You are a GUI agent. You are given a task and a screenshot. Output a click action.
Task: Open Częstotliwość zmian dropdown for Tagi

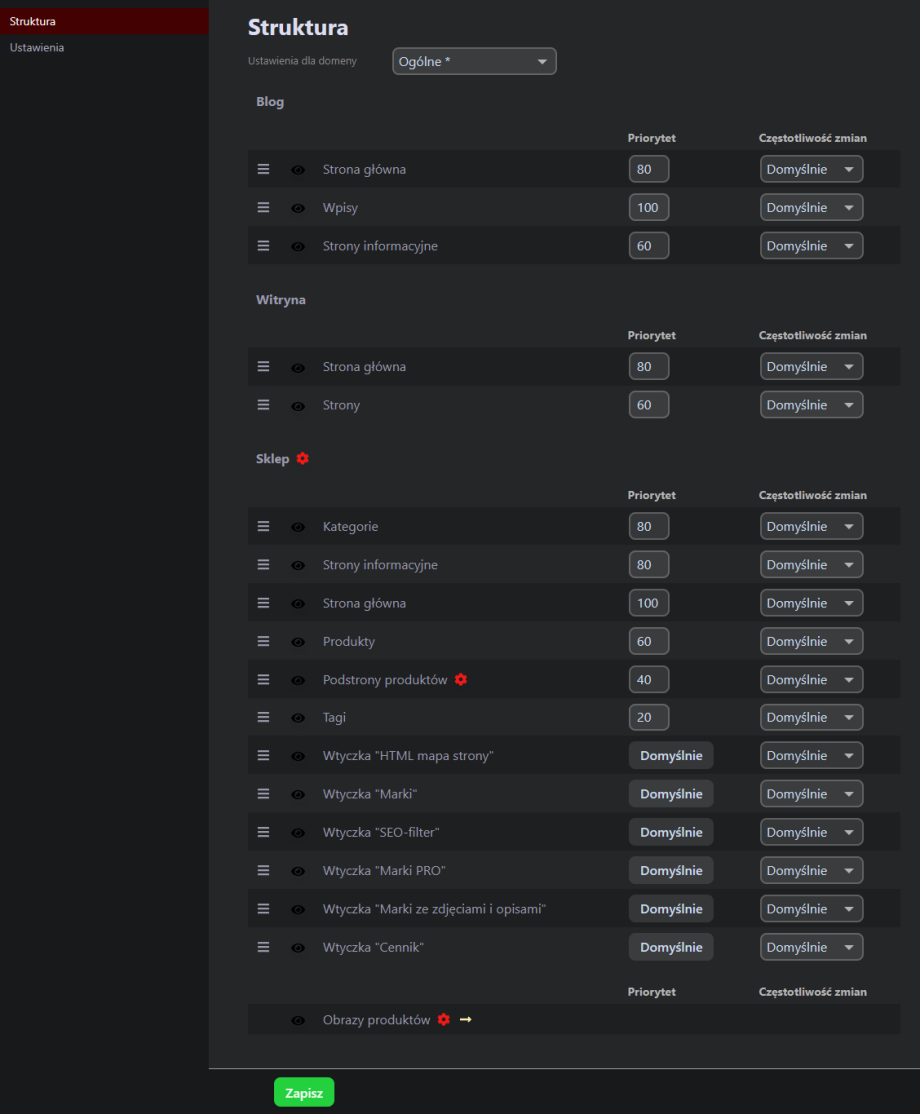pyautogui.click(x=811, y=718)
